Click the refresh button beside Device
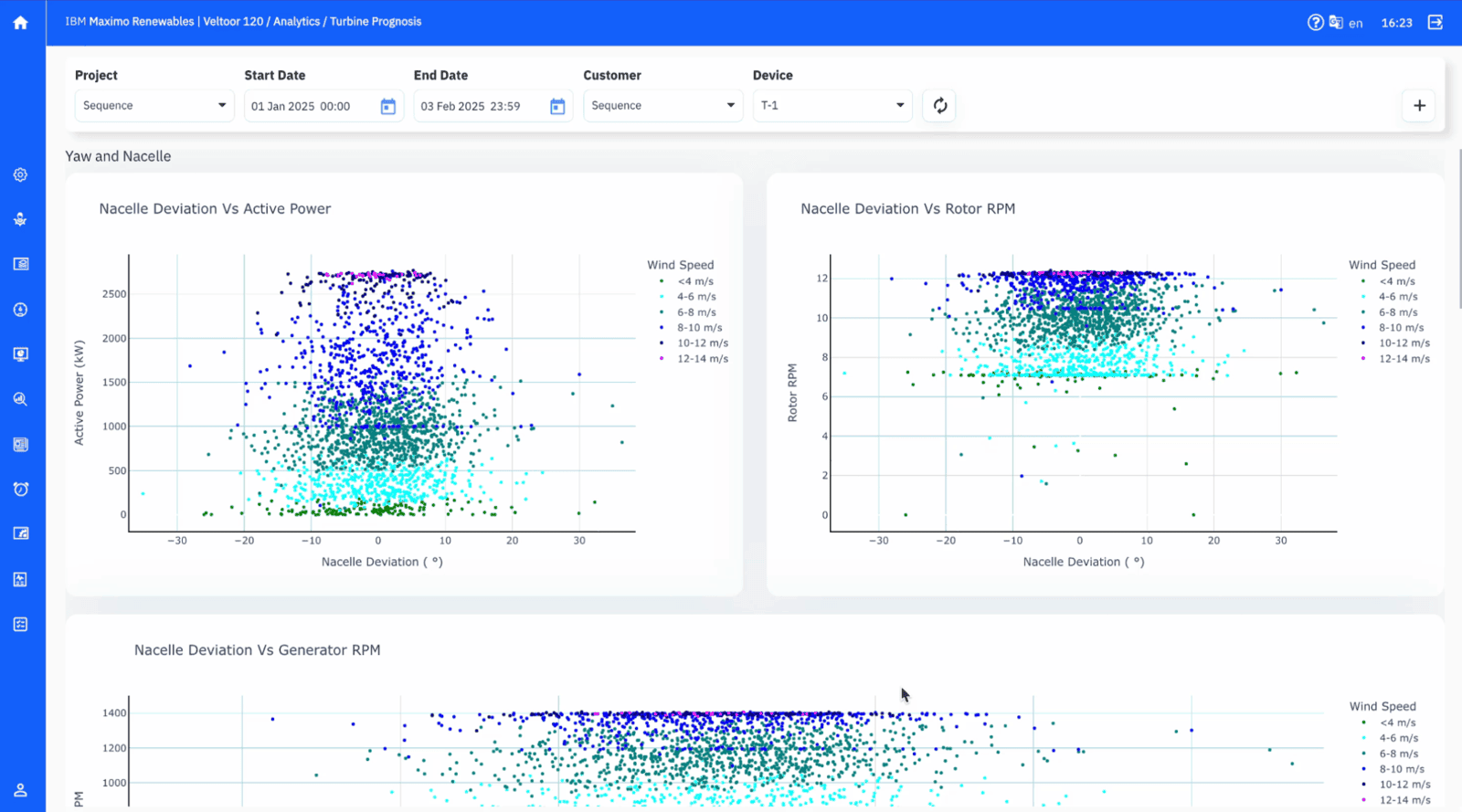This screenshot has height=812, width=1462. coord(939,106)
